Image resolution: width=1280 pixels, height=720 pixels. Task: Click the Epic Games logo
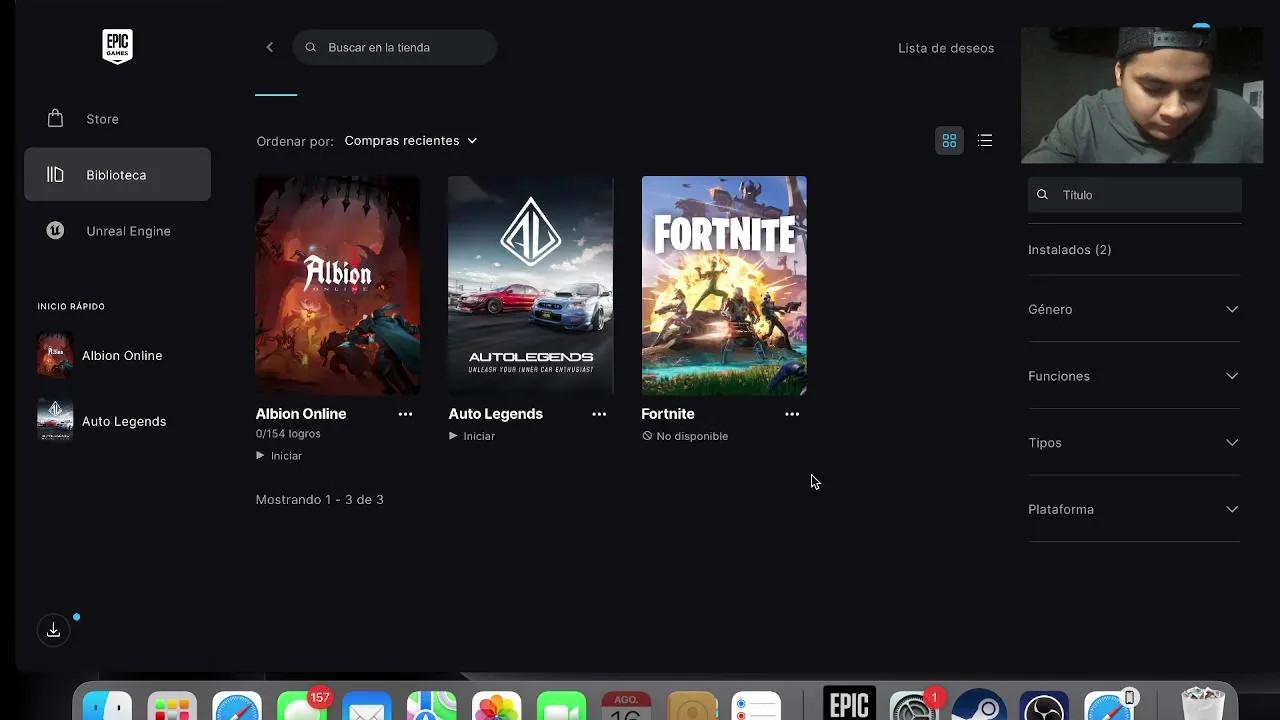[117, 46]
